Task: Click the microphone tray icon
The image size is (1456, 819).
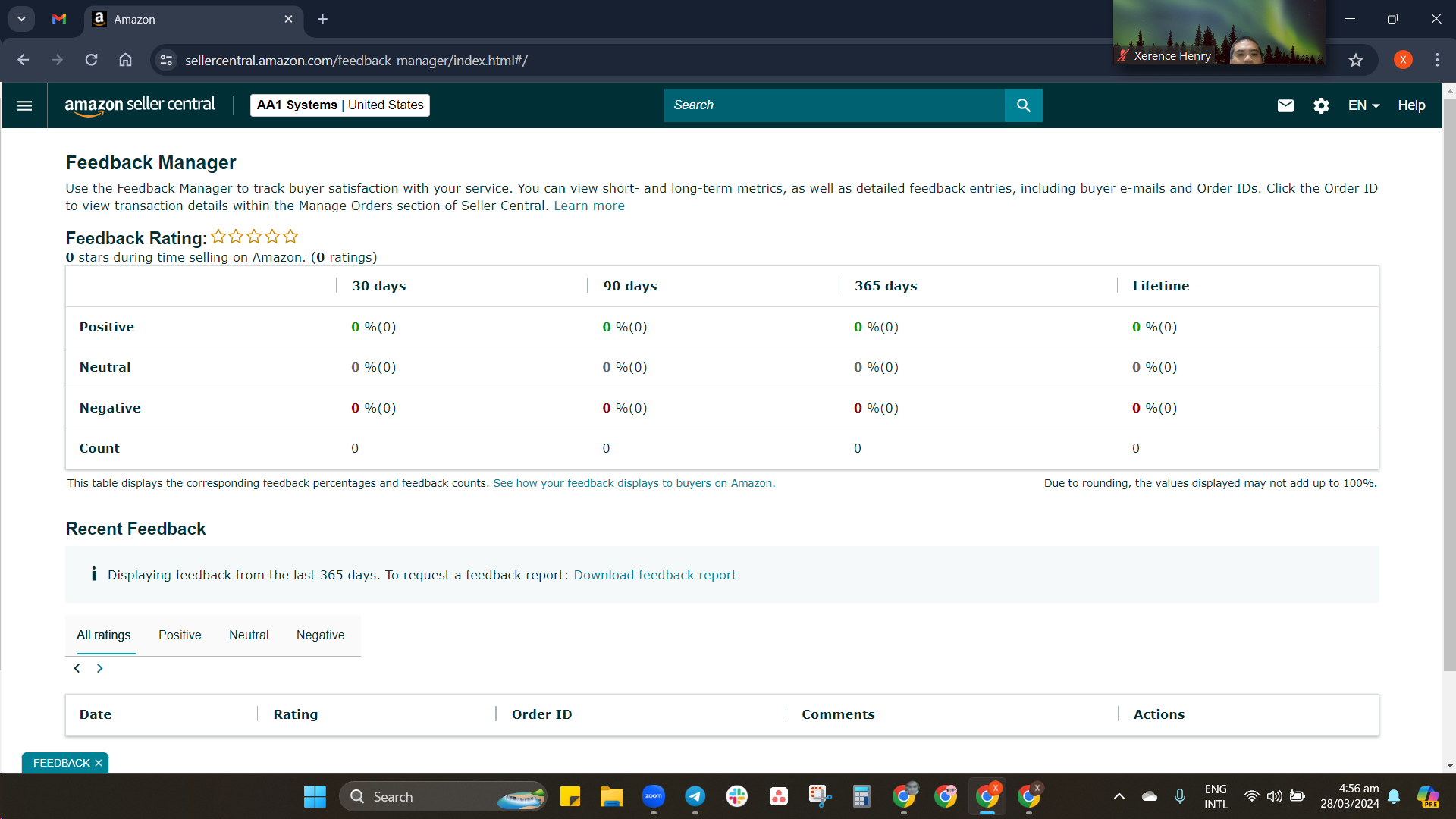Action: 1179,796
